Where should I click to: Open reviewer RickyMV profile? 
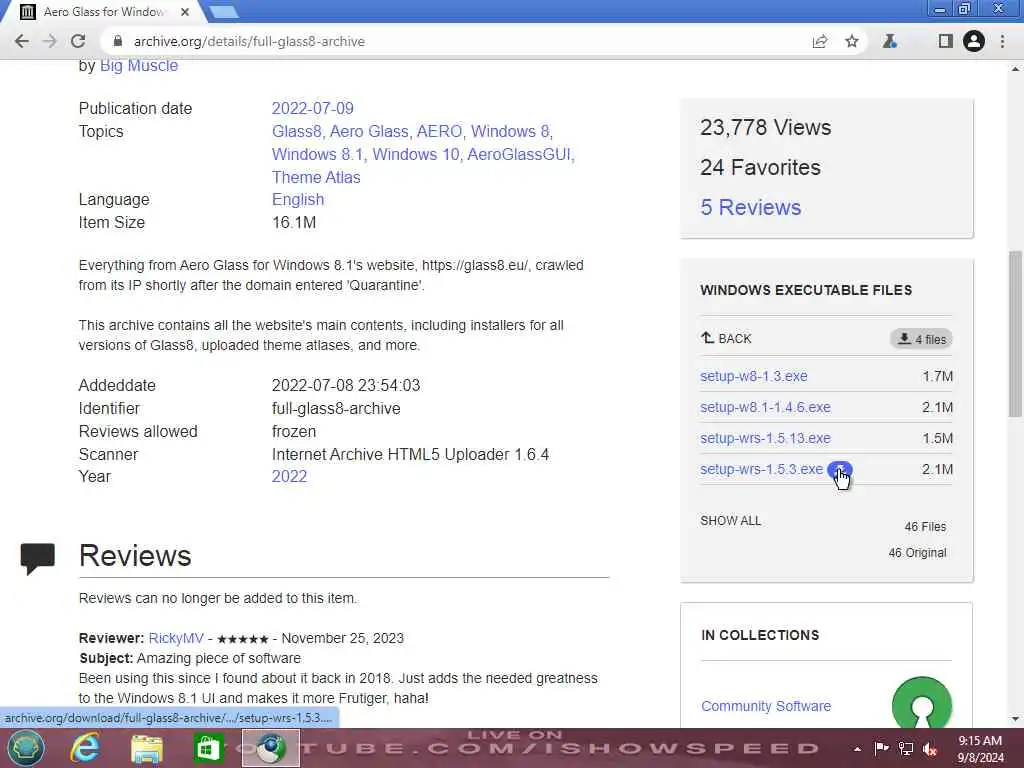point(176,639)
